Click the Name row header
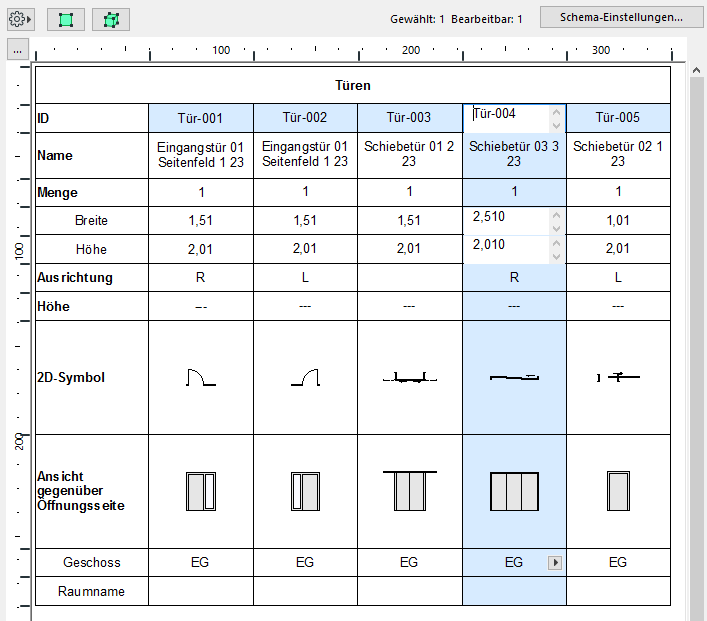707x621 pixels. tap(92, 155)
